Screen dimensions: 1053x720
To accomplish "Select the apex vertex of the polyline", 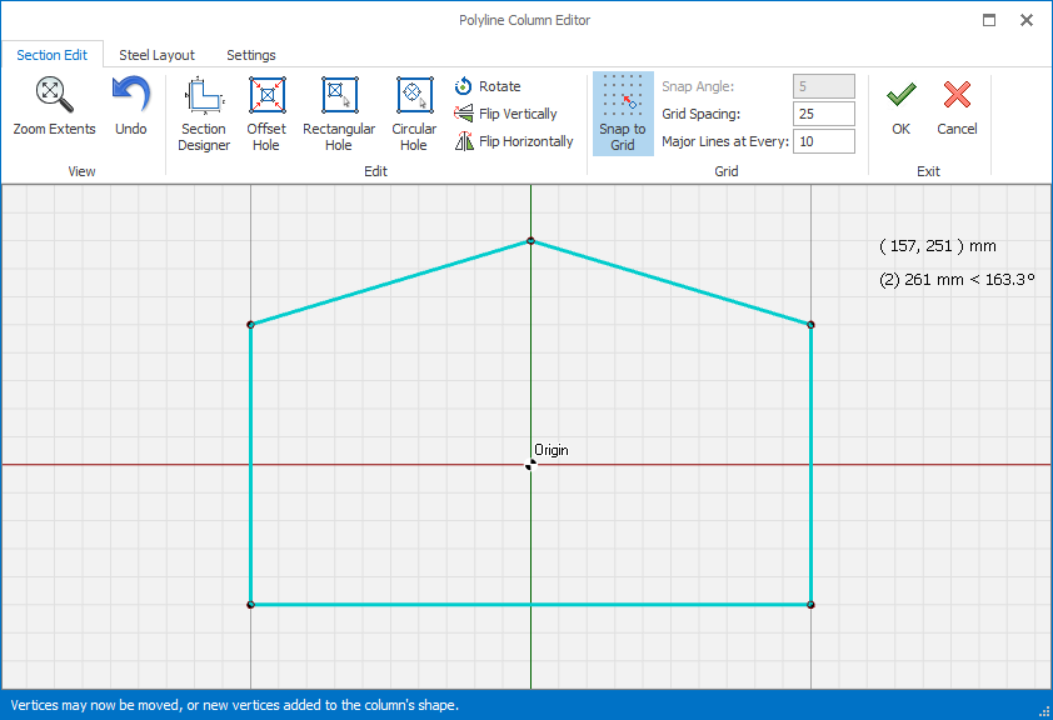I will click(x=531, y=241).
